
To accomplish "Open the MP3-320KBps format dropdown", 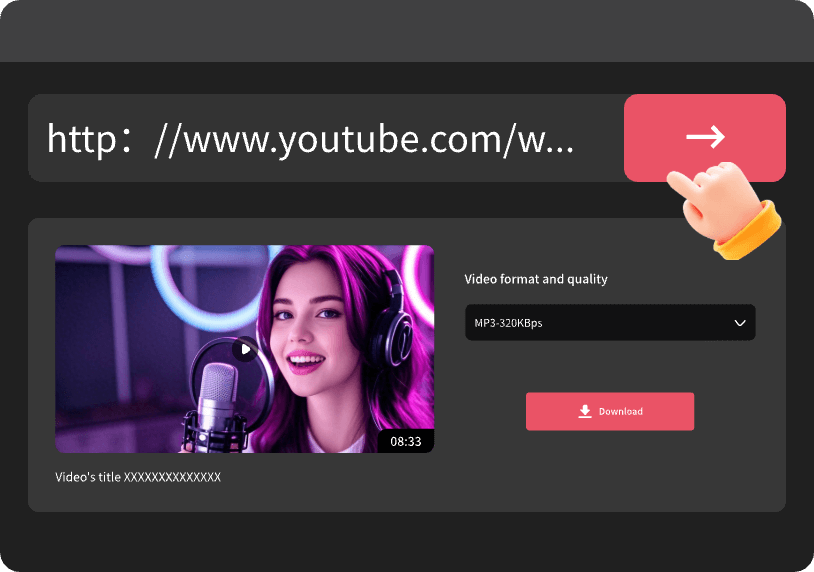I will pyautogui.click(x=610, y=322).
